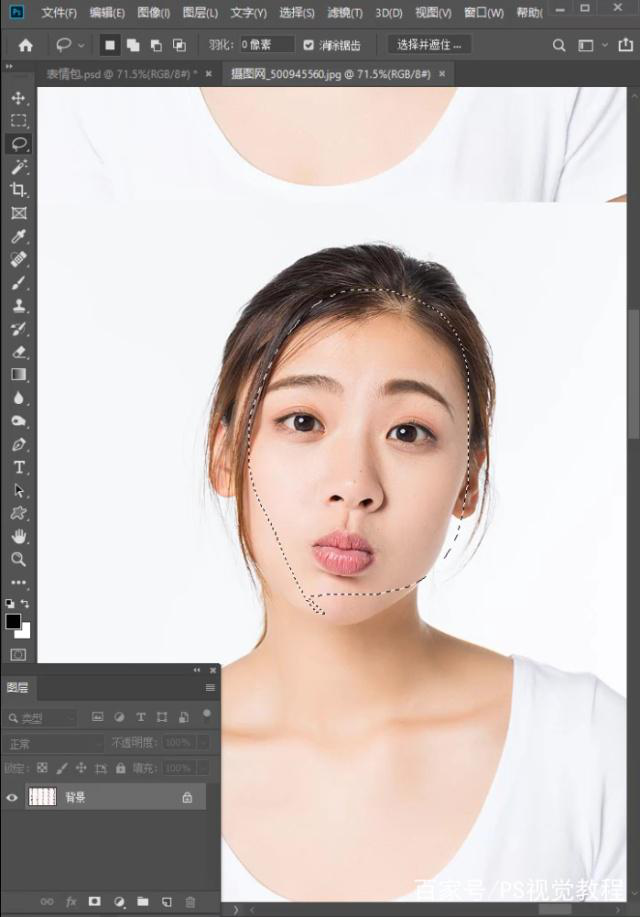640x917 pixels.
Task: Click the switch foreground/background colors arrow
Action: (25, 603)
